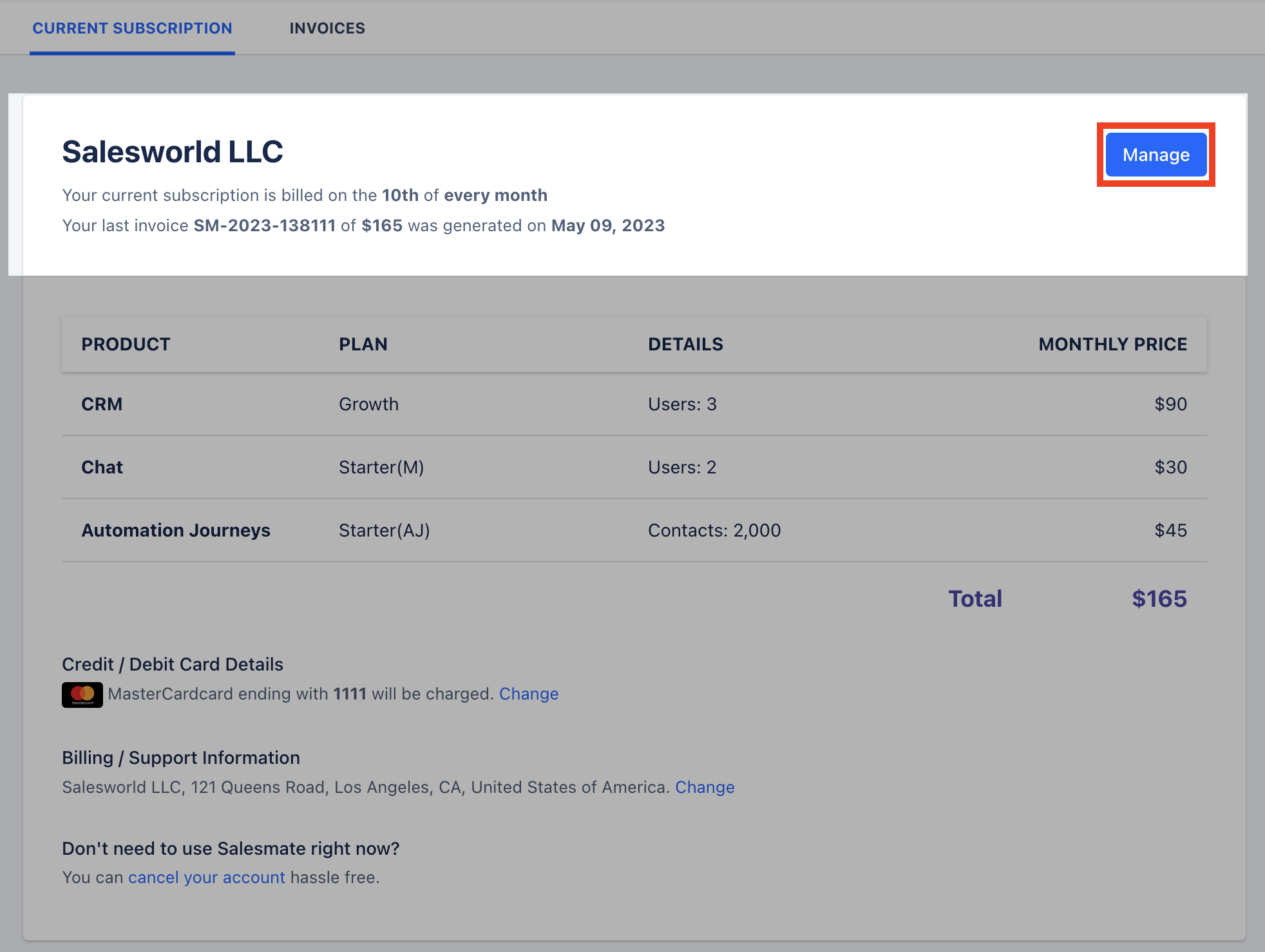Click the MasterCard logo icon

[82, 694]
